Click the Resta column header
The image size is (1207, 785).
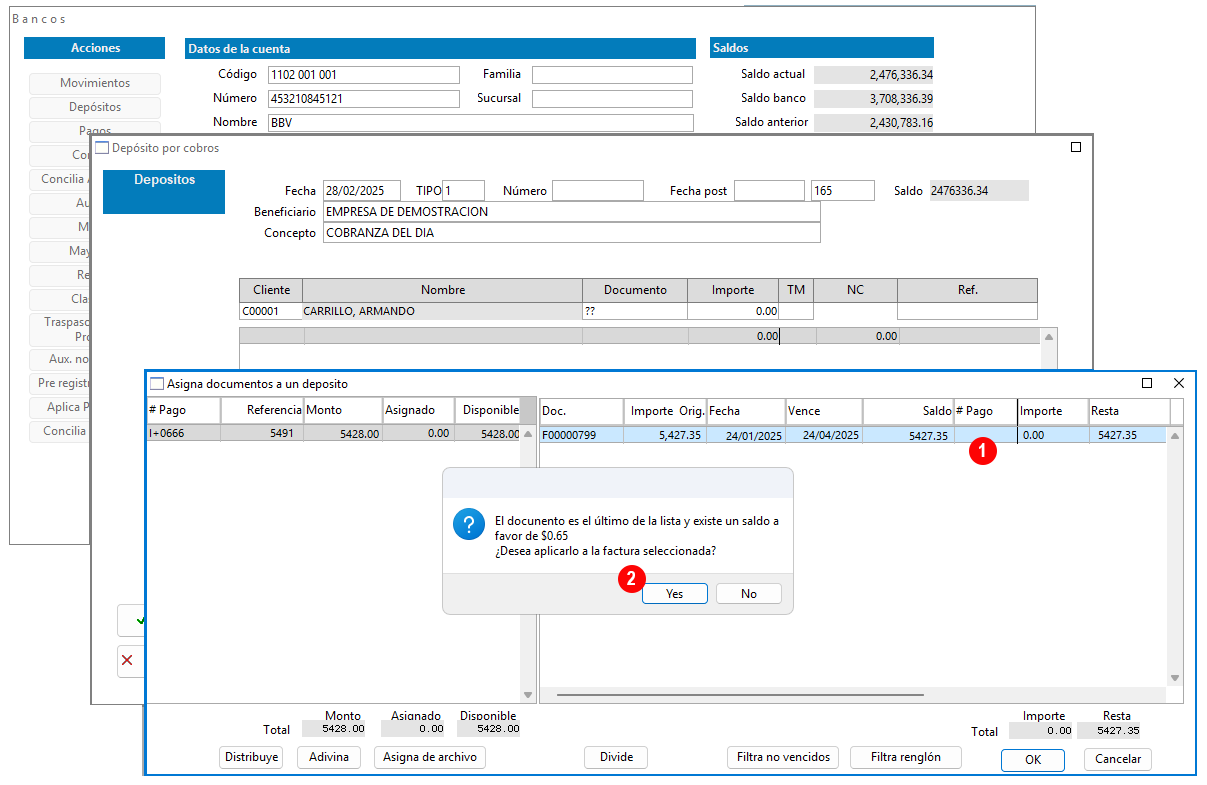tap(1129, 411)
